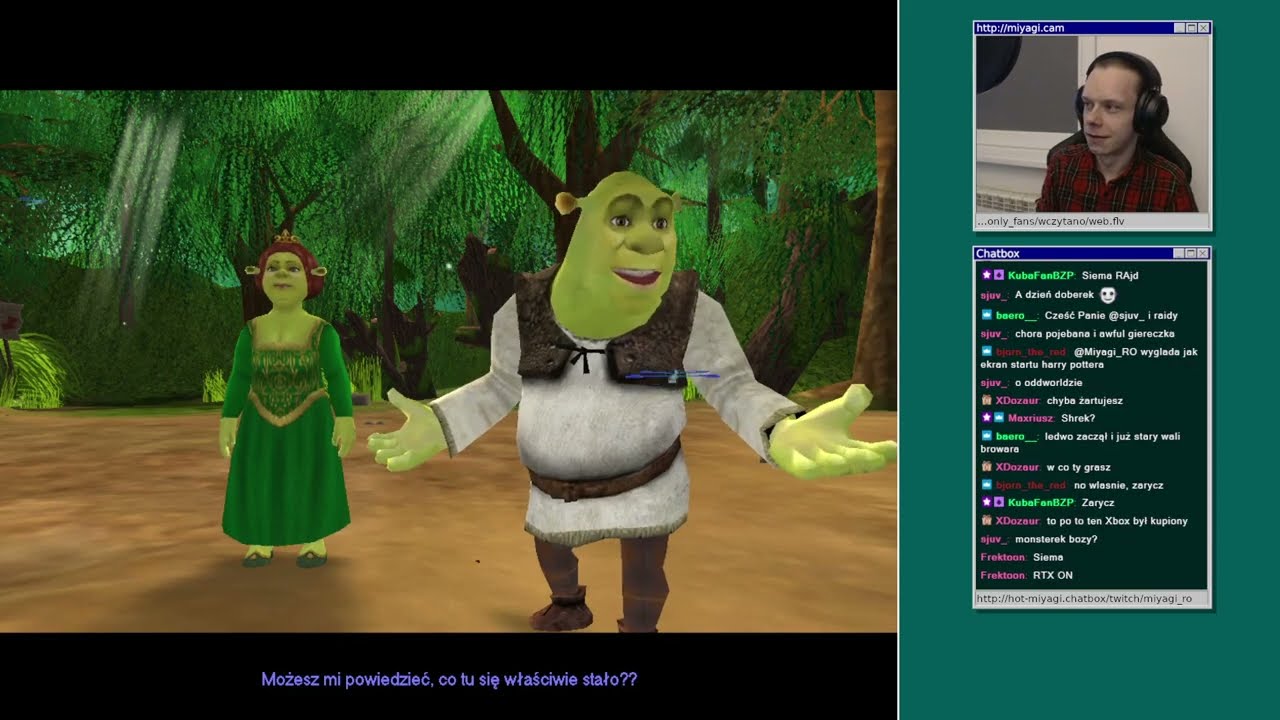Click the webcam video feed thumbnail
The image size is (1280, 720).
[x=1092, y=124]
